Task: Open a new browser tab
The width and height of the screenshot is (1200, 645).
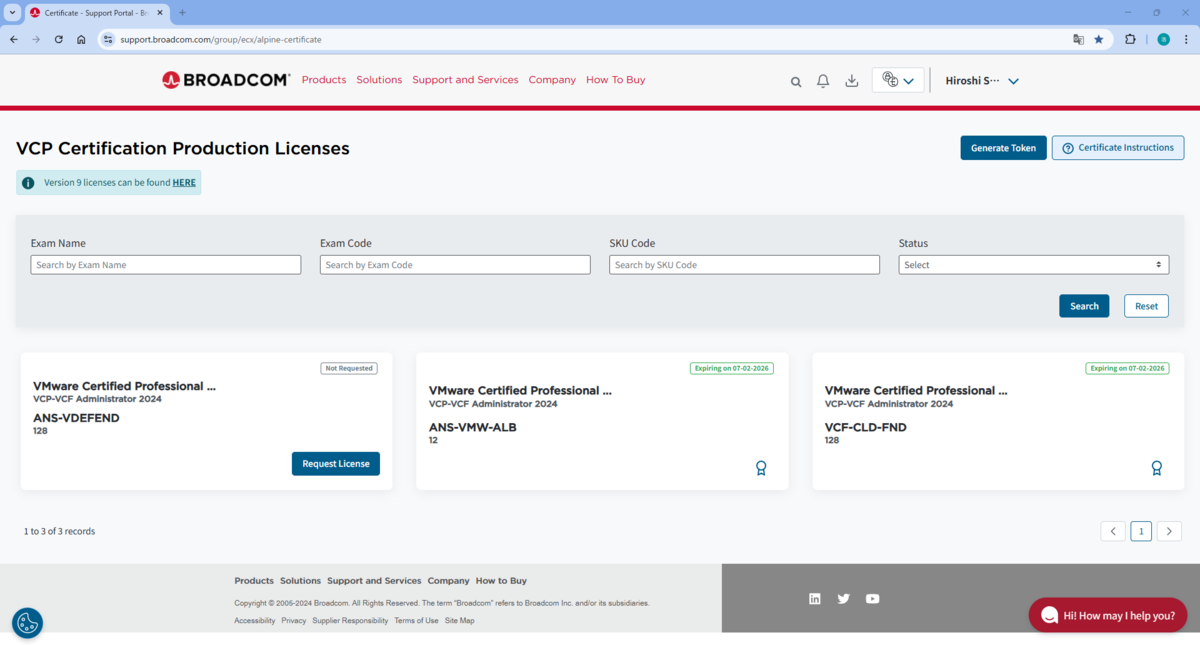Action: pos(182,13)
